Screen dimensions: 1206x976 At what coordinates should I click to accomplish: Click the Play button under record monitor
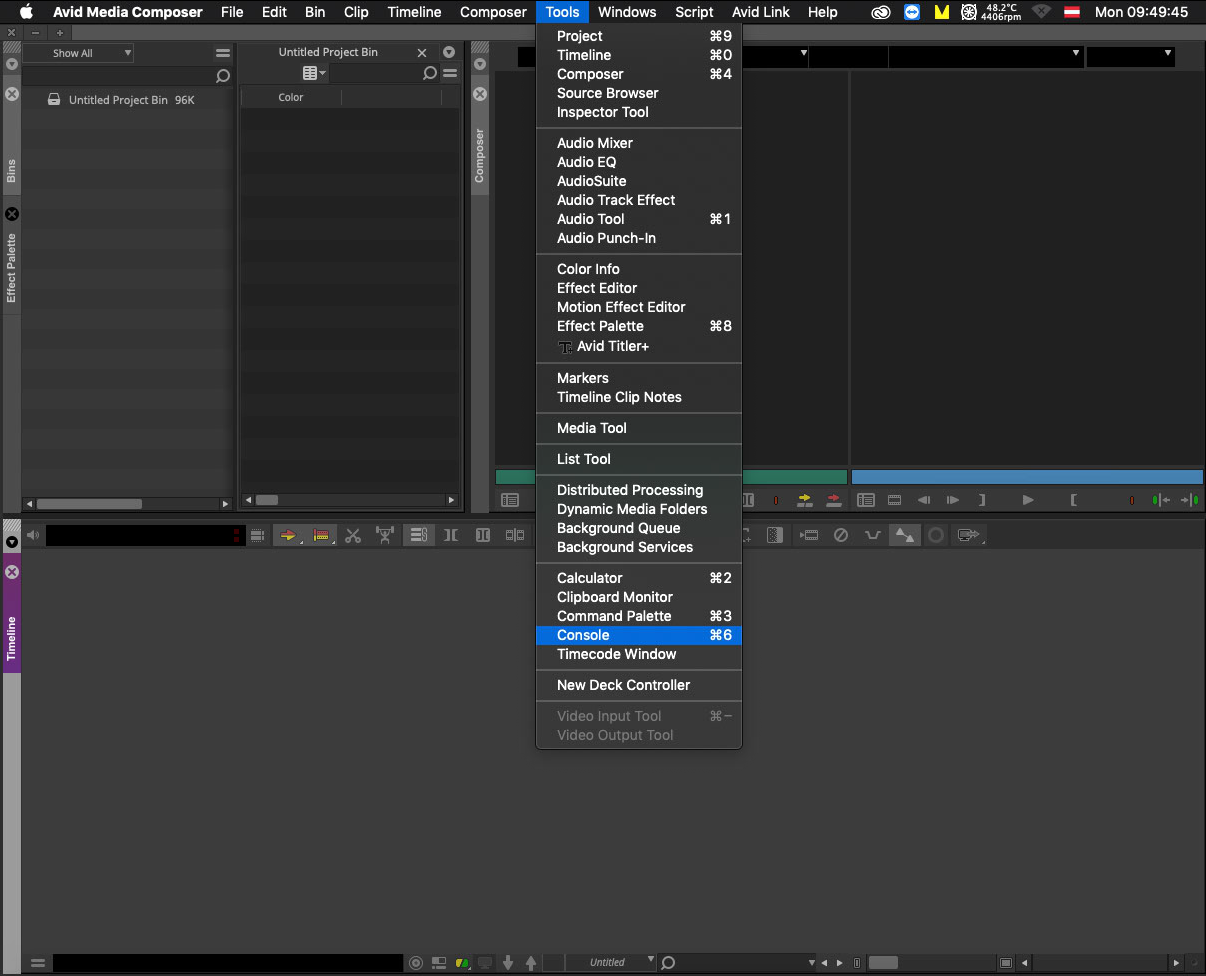[x=1028, y=500]
